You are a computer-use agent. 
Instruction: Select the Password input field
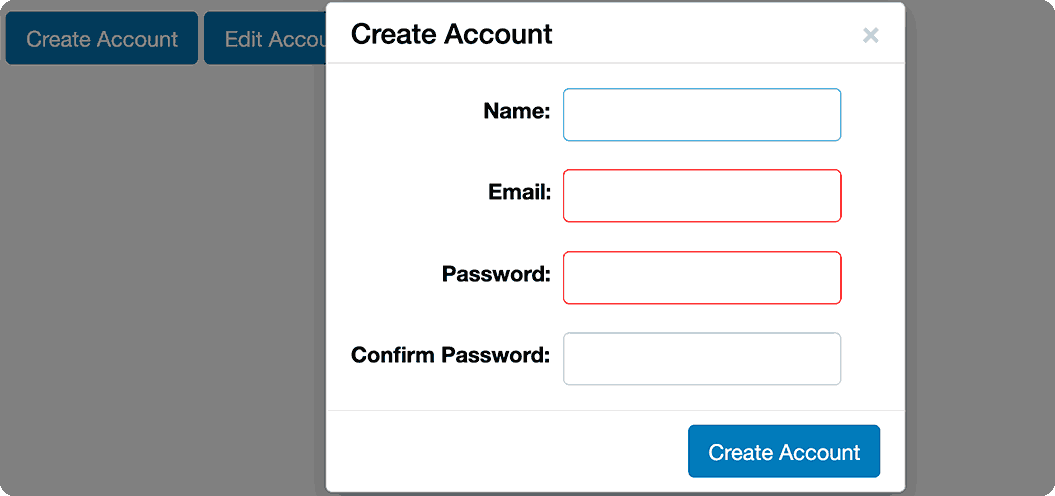(702, 277)
